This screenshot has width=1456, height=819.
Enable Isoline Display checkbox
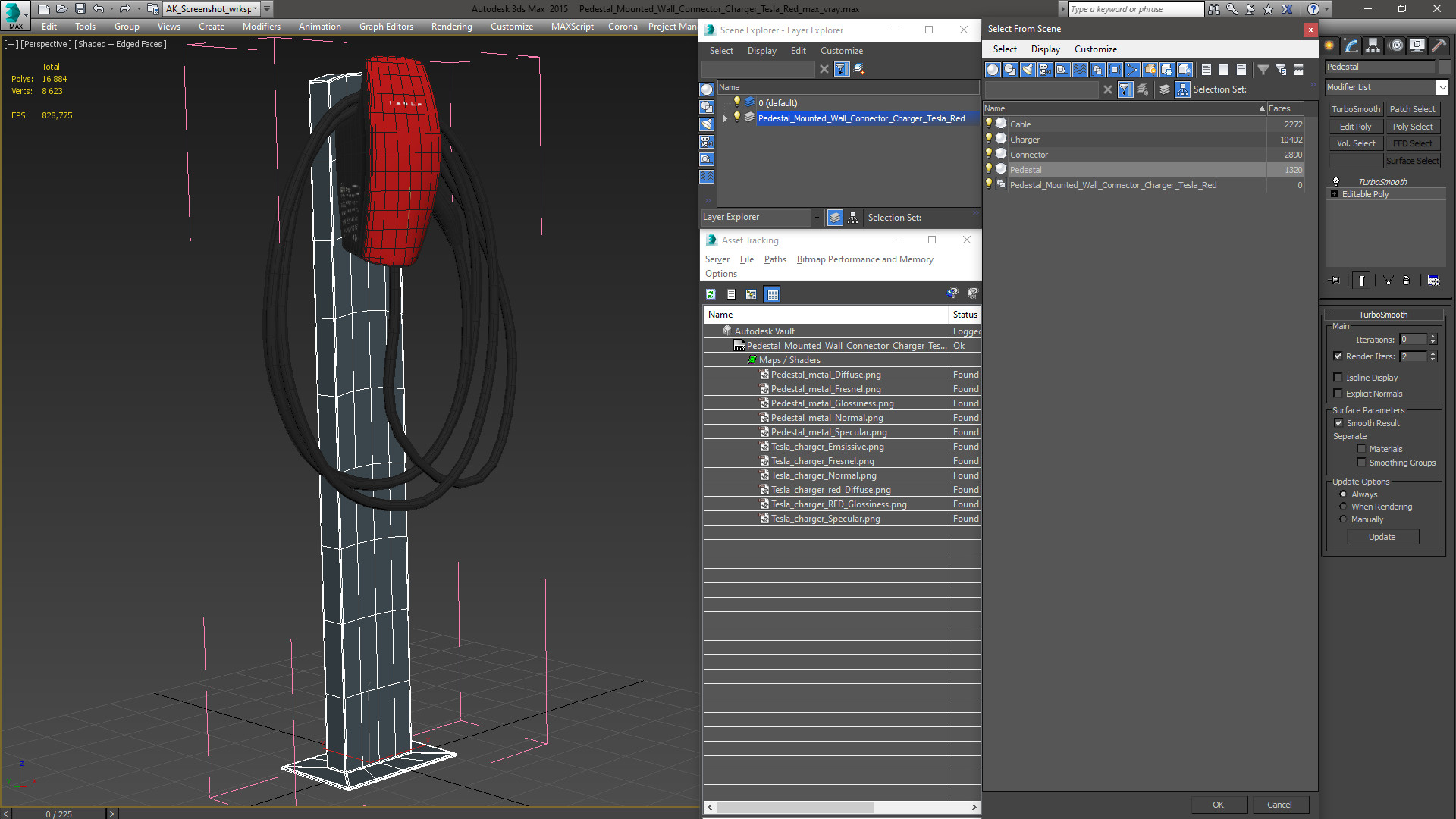[1338, 378]
